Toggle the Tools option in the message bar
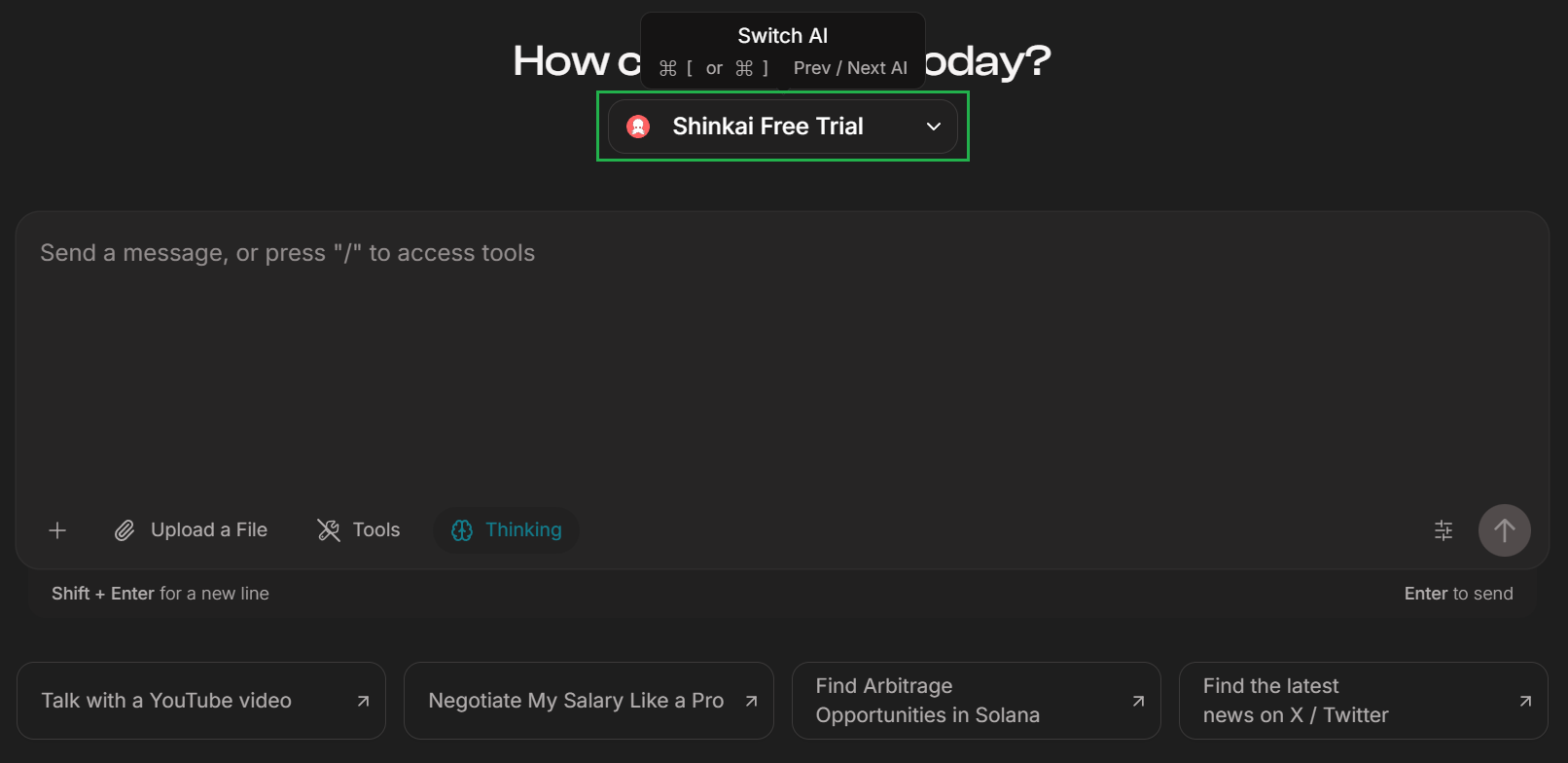This screenshot has width=1568, height=763. (358, 529)
